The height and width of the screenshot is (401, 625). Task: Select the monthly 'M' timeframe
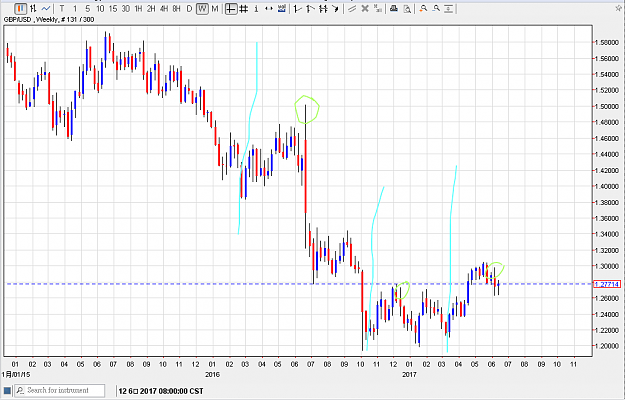pyautogui.click(x=215, y=8)
